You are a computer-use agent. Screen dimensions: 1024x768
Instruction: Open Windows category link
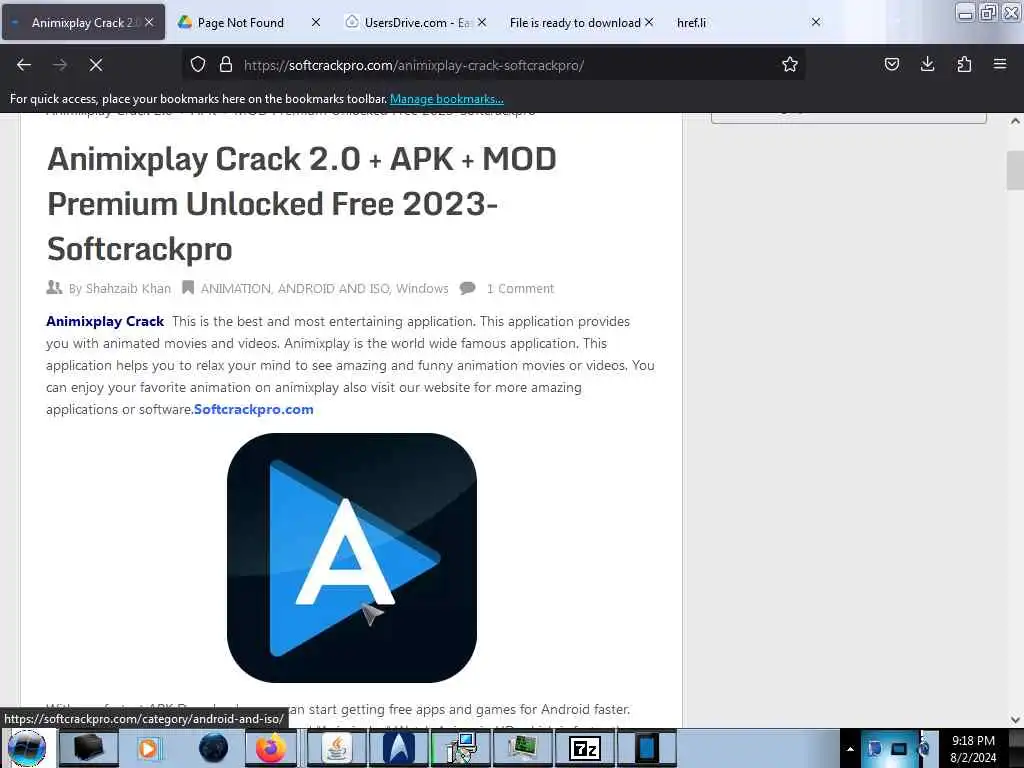tap(423, 289)
